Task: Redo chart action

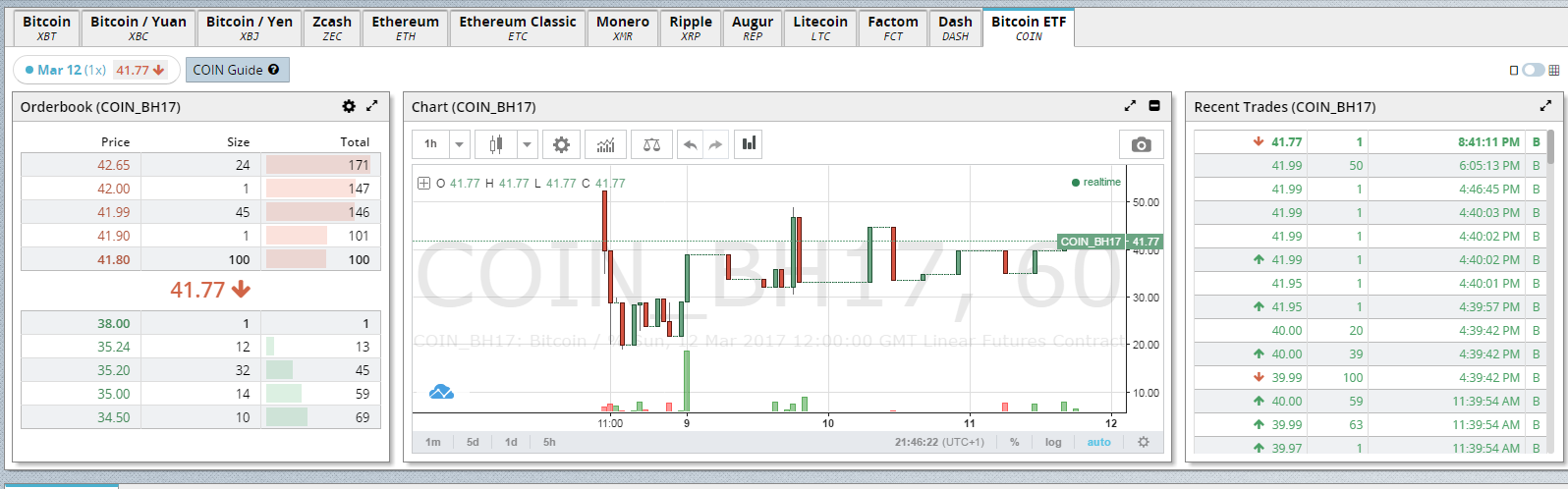Action: click(715, 144)
